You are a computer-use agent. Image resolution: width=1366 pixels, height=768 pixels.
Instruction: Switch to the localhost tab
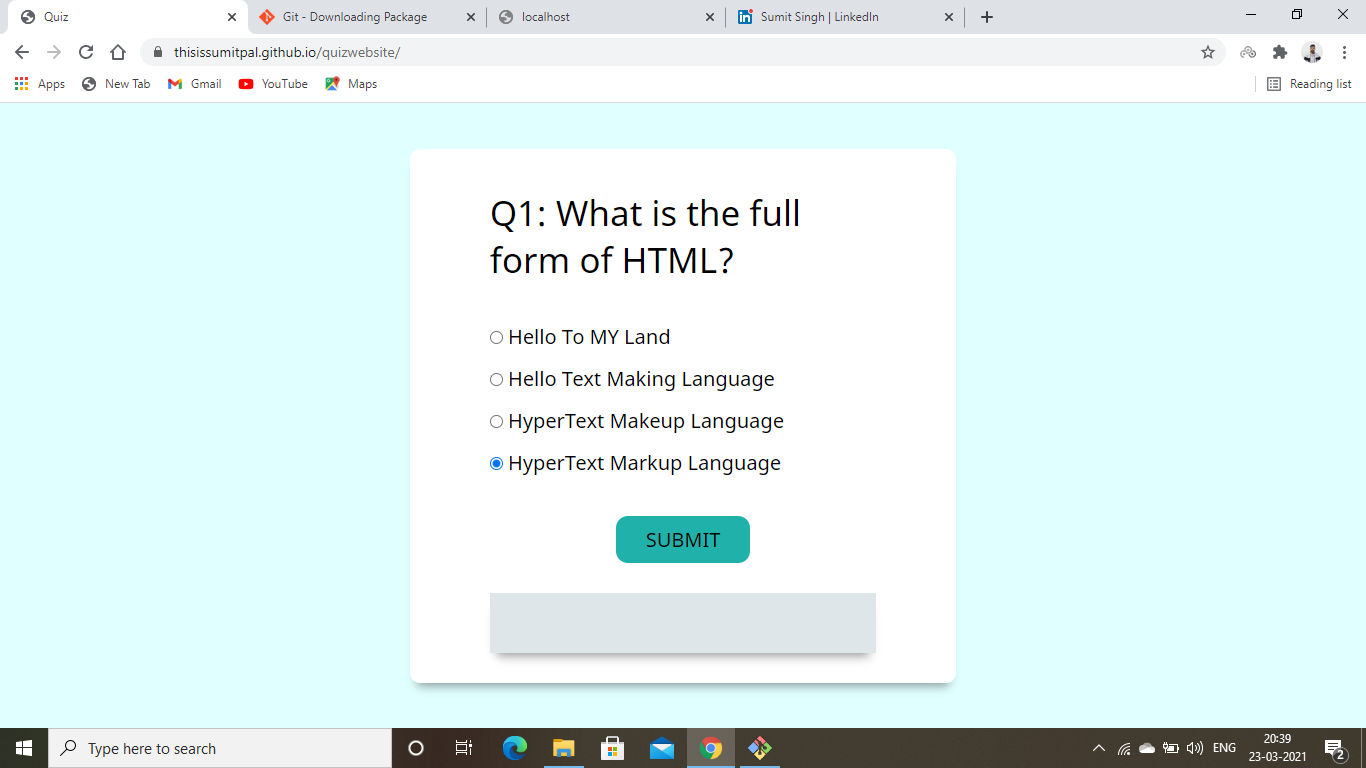(x=606, y=17)
